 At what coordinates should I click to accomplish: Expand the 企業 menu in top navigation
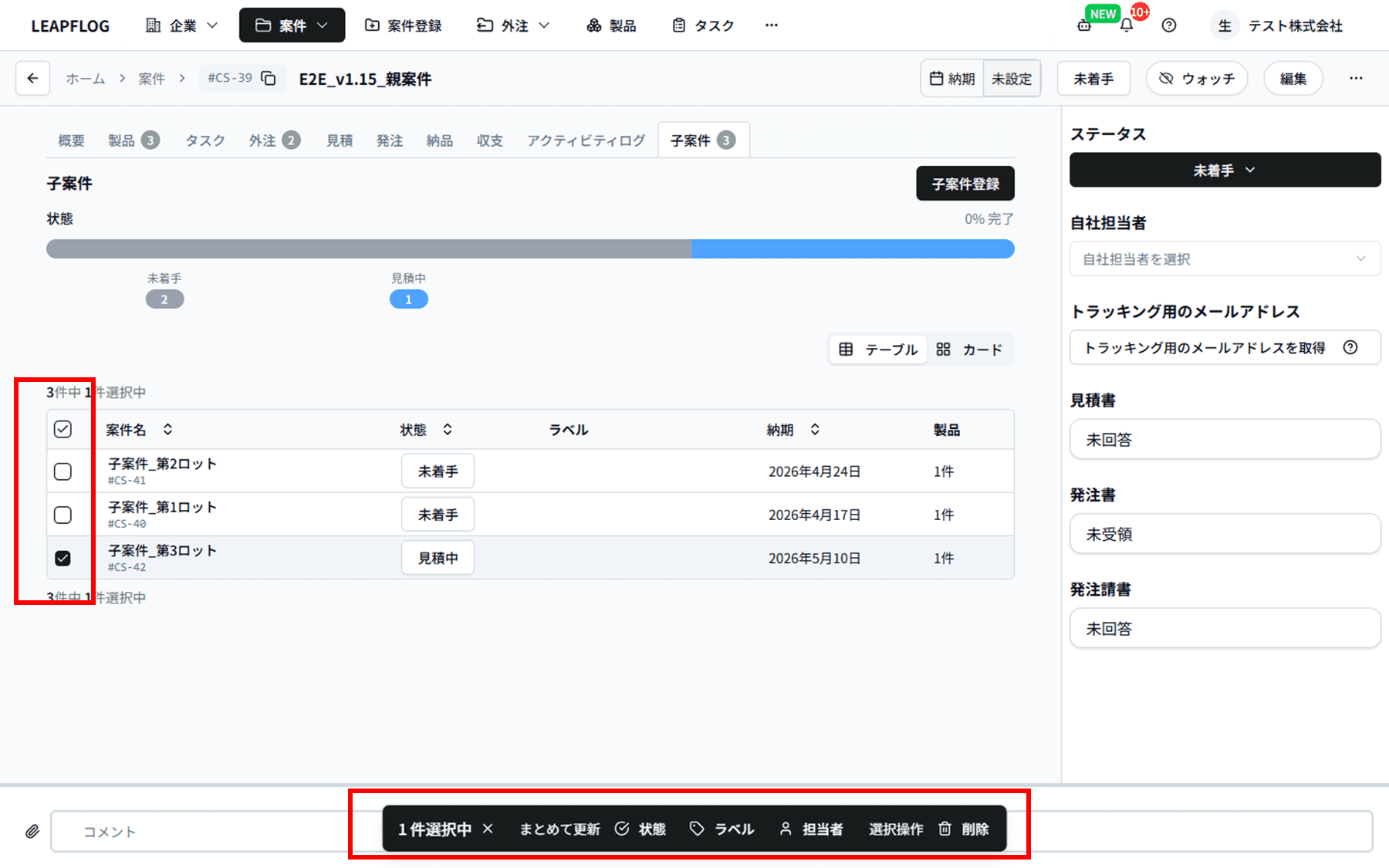182,25
